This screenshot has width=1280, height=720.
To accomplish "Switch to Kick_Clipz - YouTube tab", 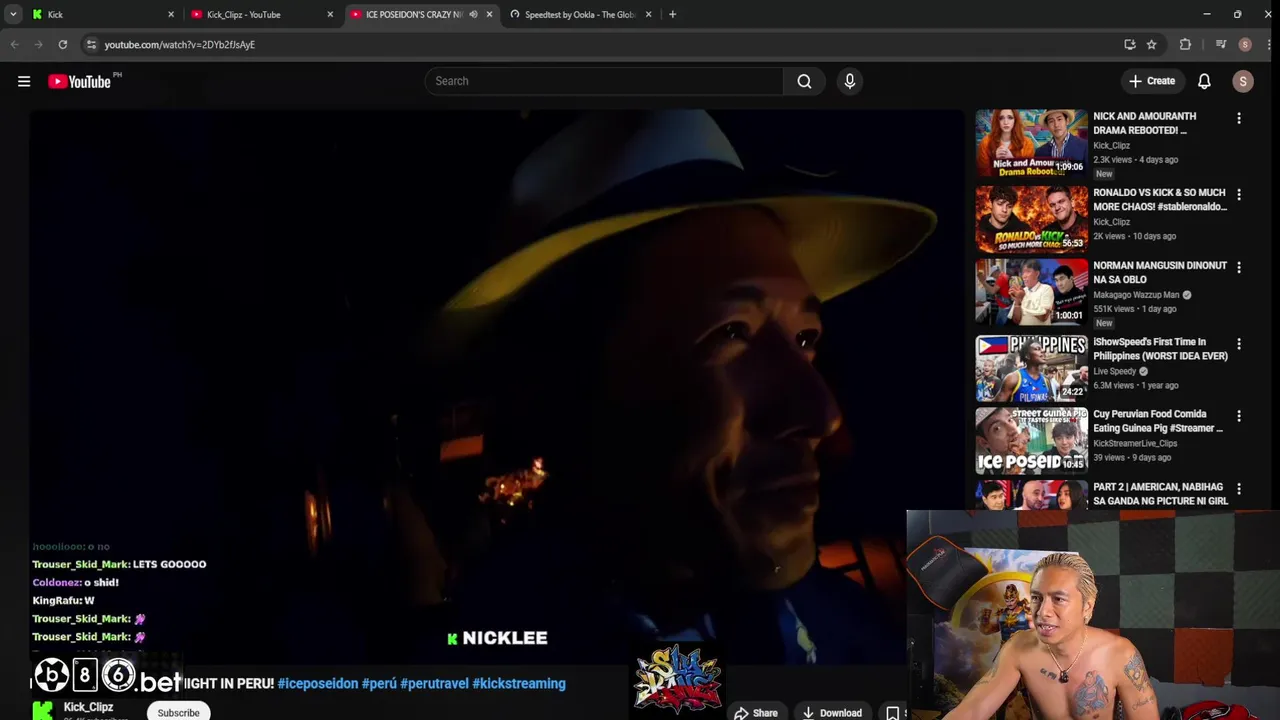I will [x=258, y=14].
